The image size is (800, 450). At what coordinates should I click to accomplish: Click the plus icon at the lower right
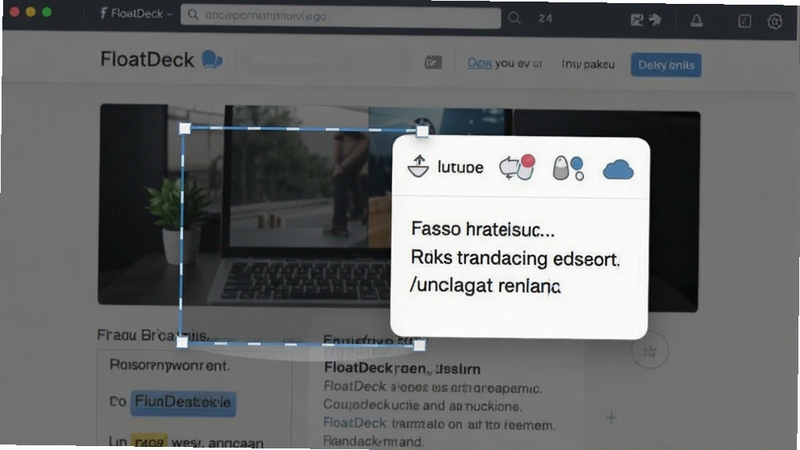pyautogui.click(x=611, y=418)
